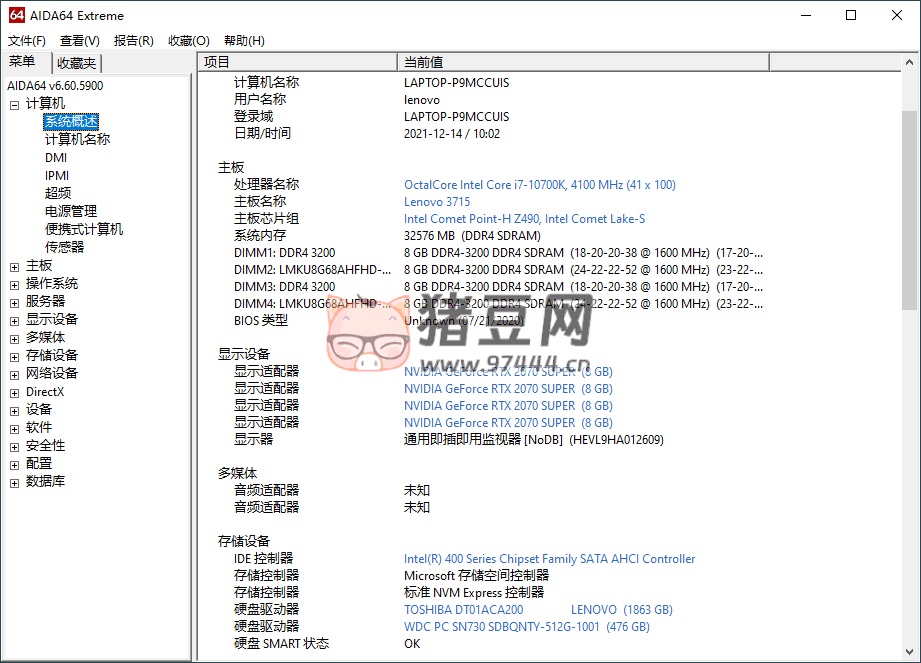Switch to the 收藏夹 tab
This screenshot has height=663, width=921.
(77, 63)
